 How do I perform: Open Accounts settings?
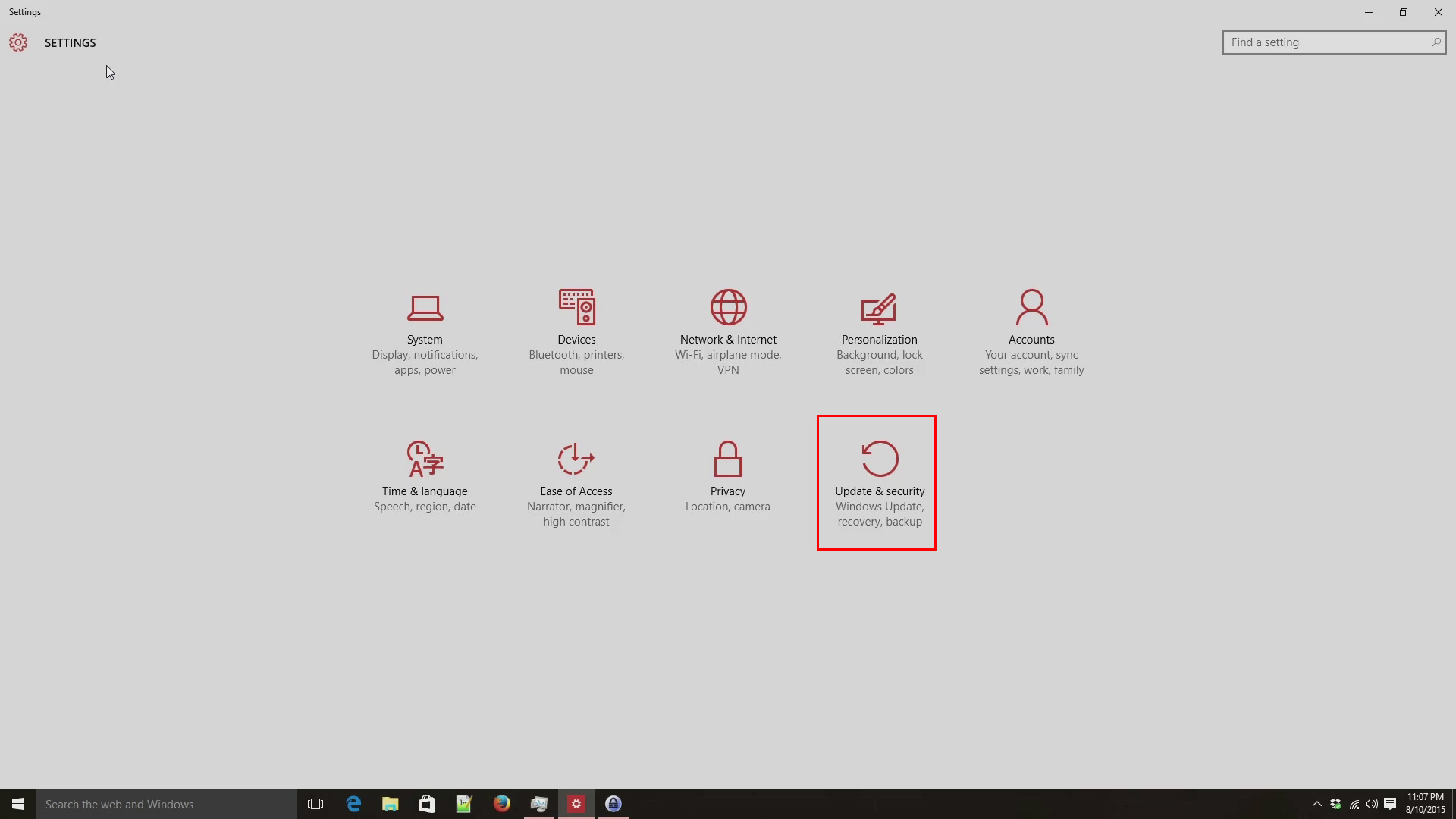pos(1031,331)
